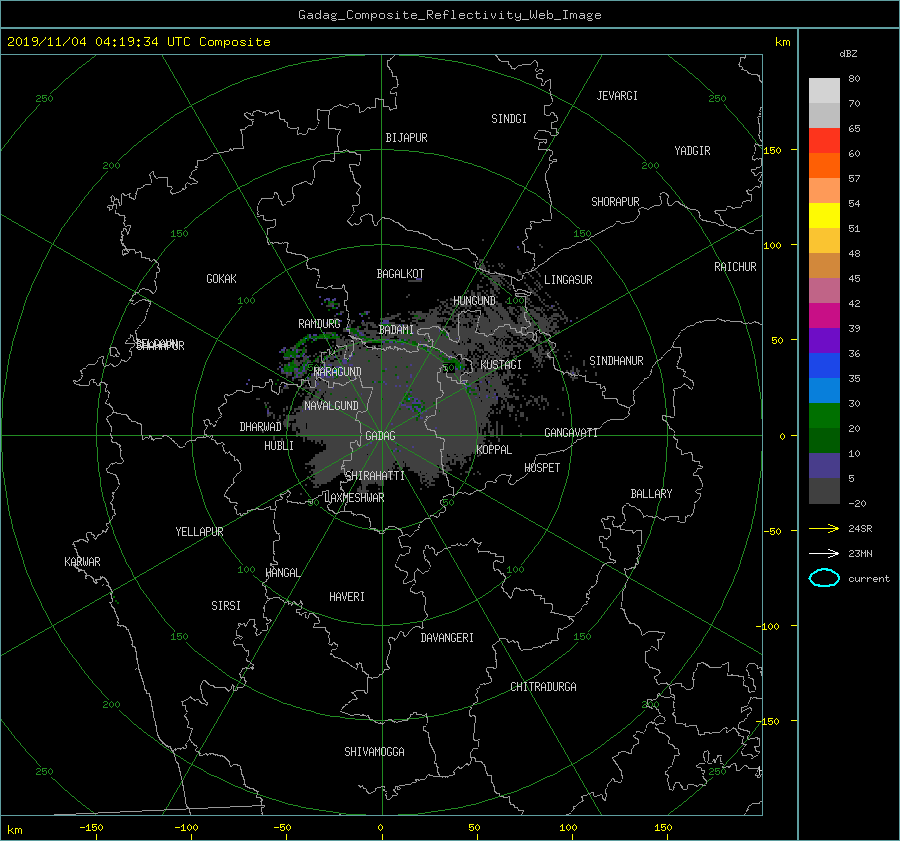Click the SHIVAMOGGA city label

(x=374, y=752)
